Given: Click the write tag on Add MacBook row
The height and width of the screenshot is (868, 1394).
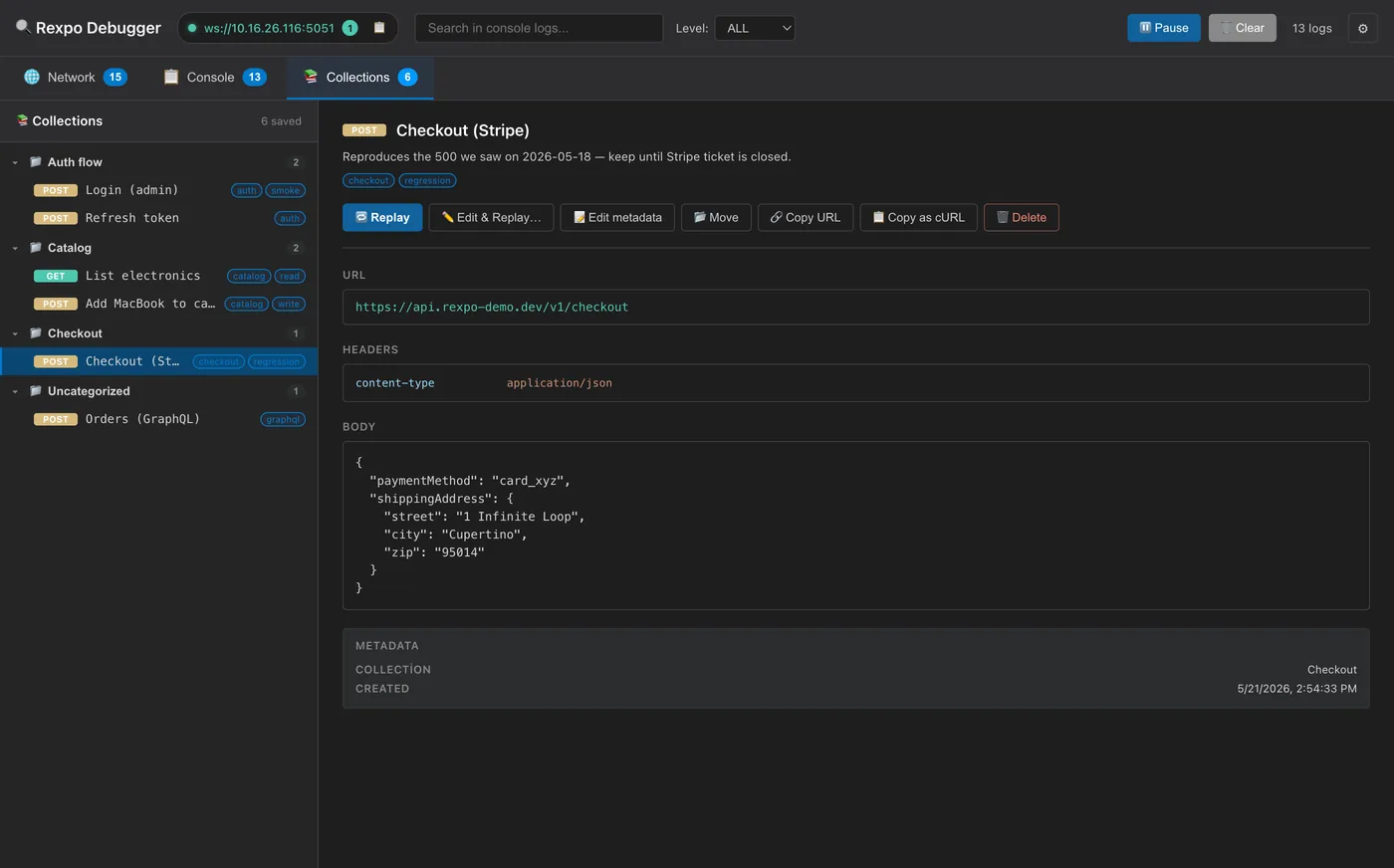Looking at the screenshot, I should pos(289,304).
